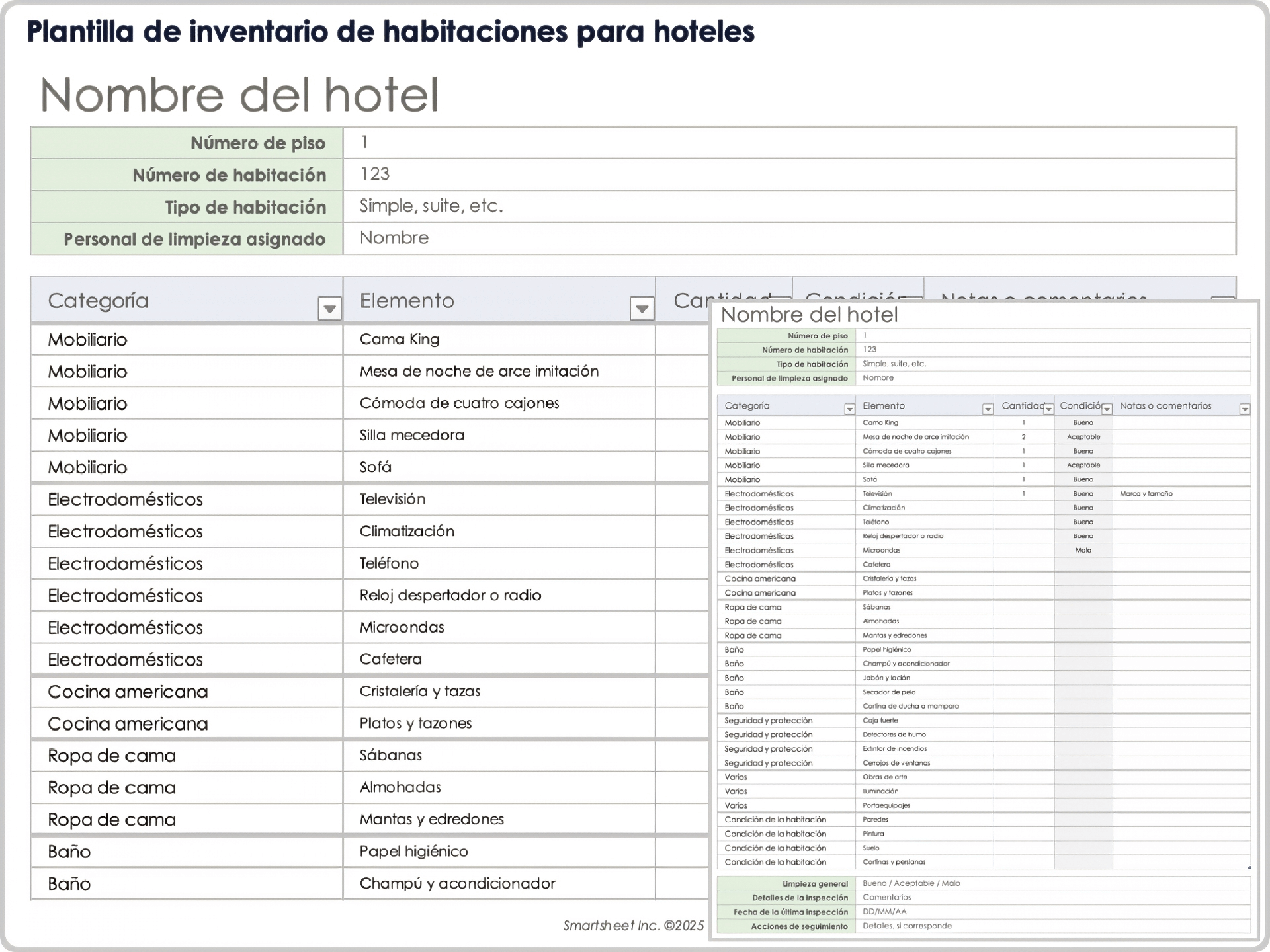Select 'Papel higiénico' in large table

(499, 852)
